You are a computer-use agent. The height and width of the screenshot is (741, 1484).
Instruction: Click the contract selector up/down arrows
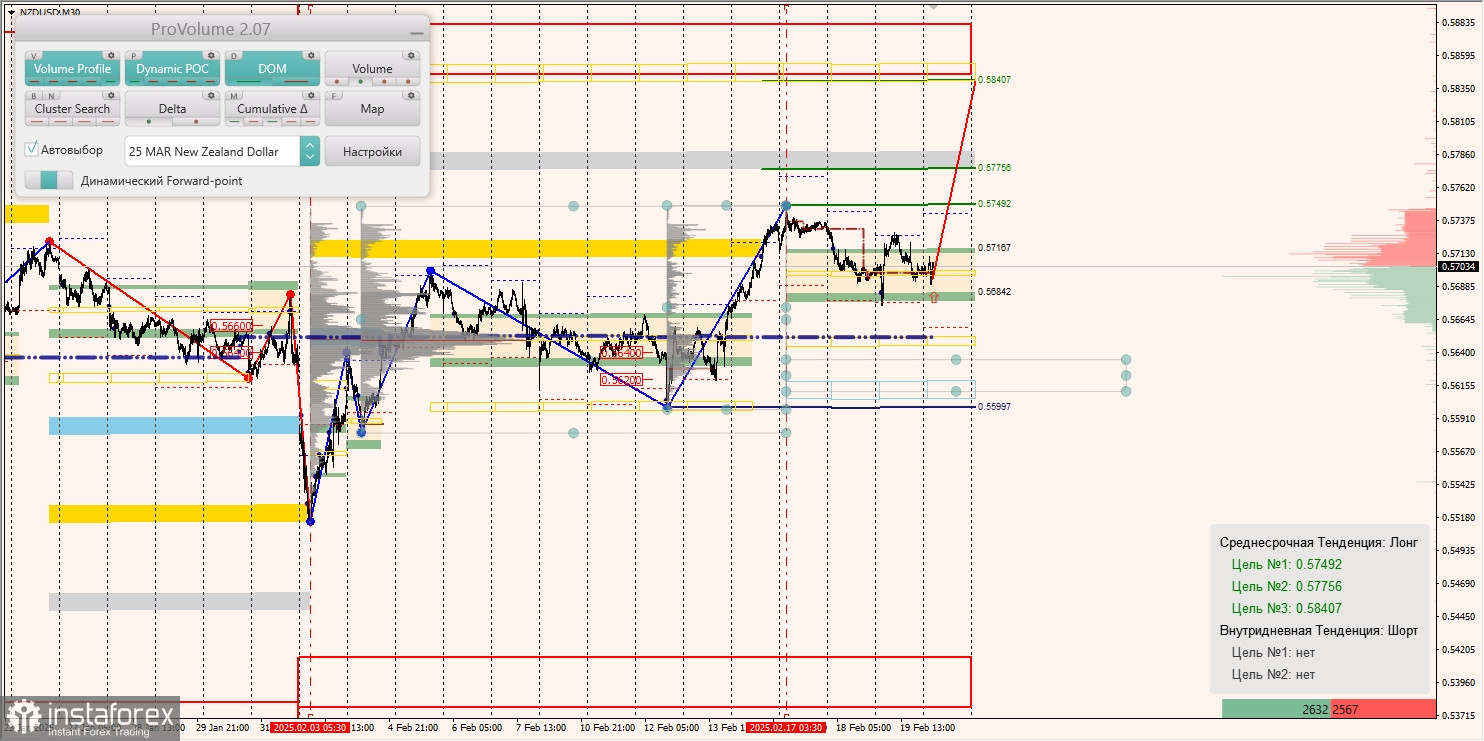click(310, 151)
